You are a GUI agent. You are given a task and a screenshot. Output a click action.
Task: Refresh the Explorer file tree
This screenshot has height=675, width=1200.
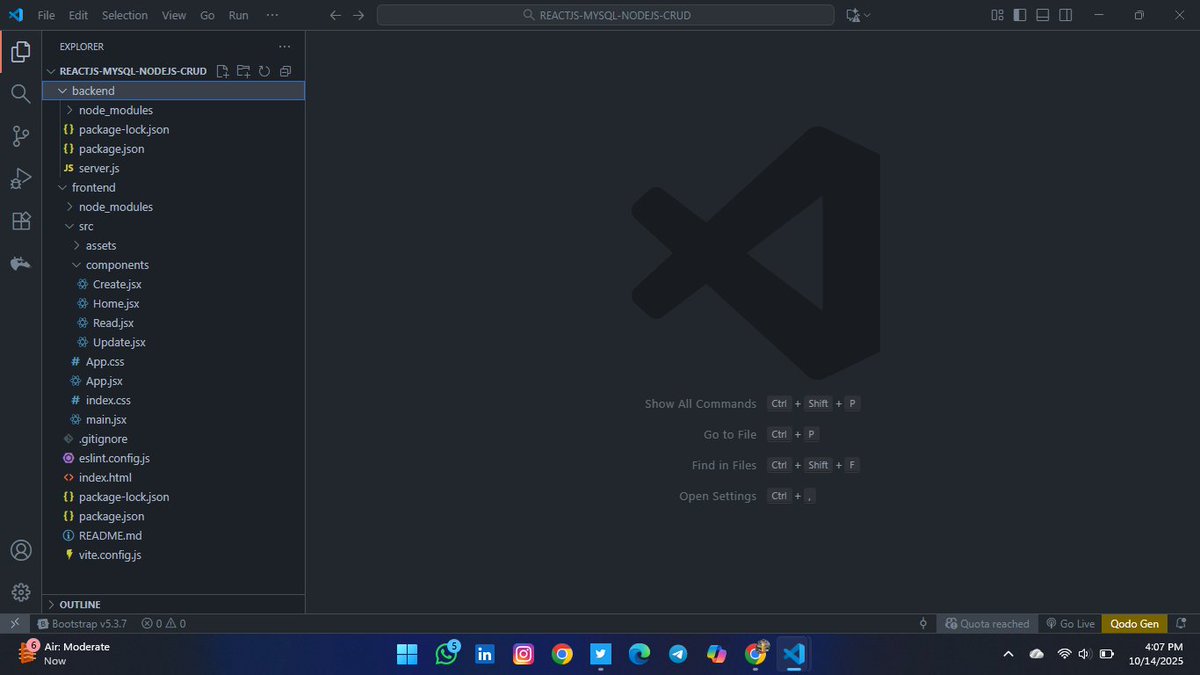[264, 71]
